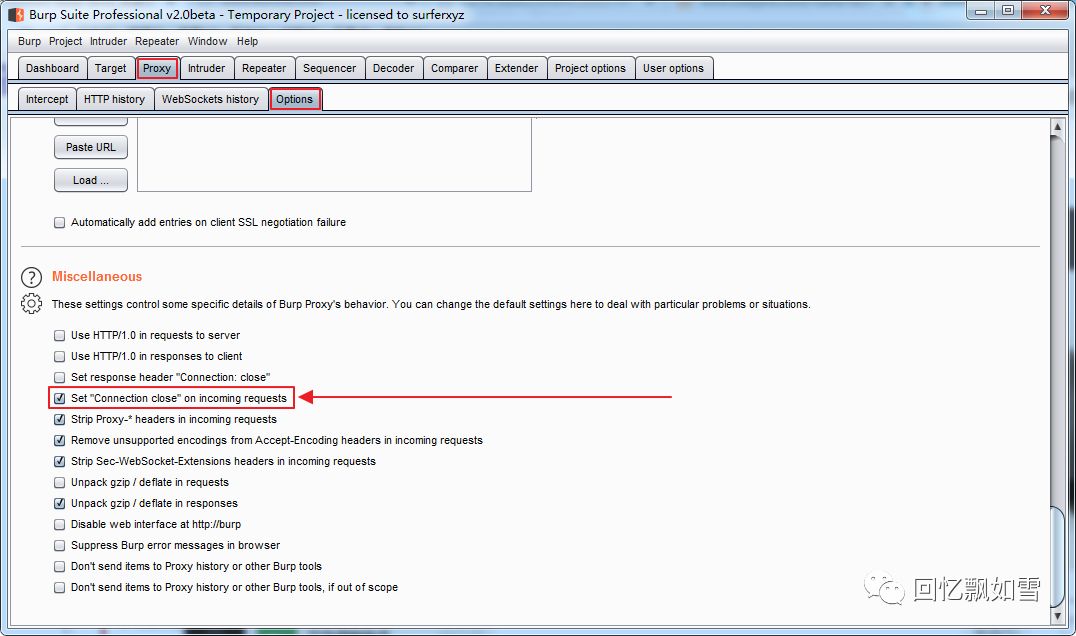Open the Intruder menu

click(108, 41)
